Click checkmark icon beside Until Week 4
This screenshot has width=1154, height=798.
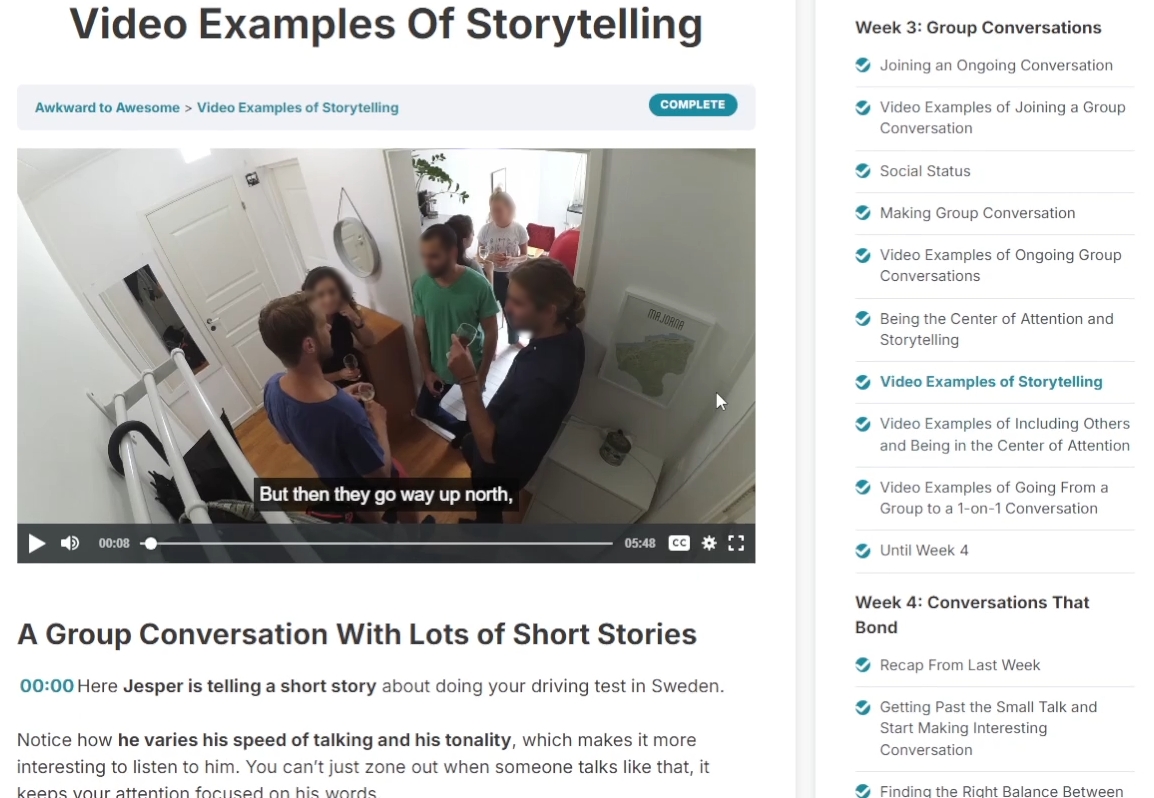863,551
